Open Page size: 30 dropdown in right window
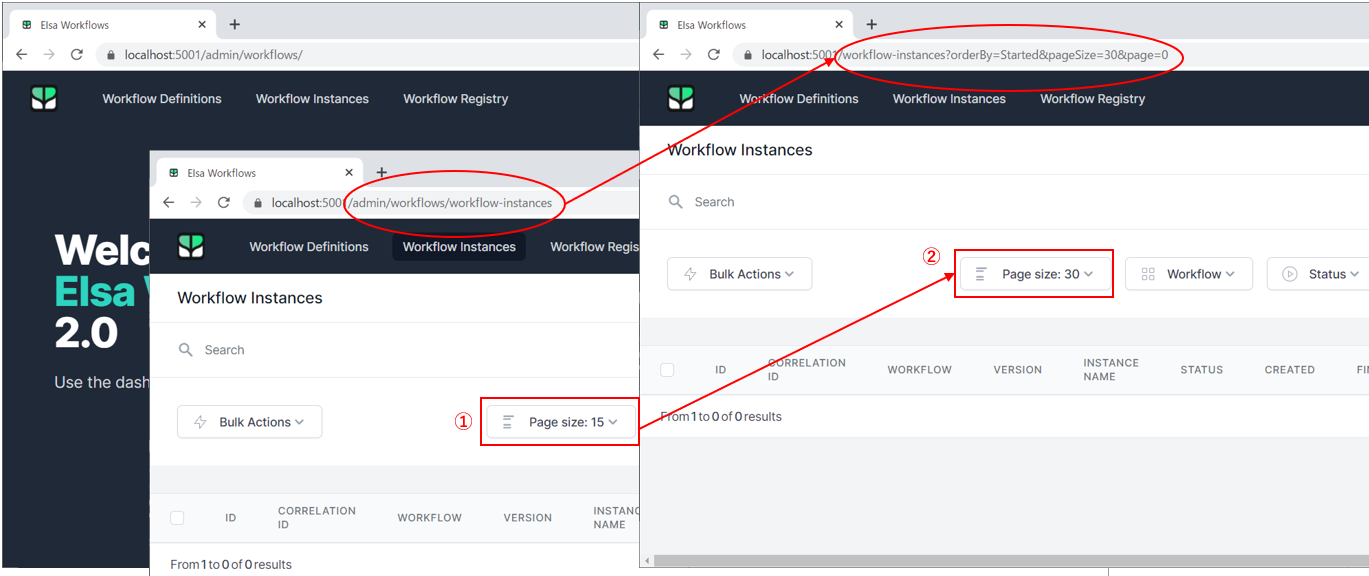The image size is (1369, 576). coord(1034,274)
